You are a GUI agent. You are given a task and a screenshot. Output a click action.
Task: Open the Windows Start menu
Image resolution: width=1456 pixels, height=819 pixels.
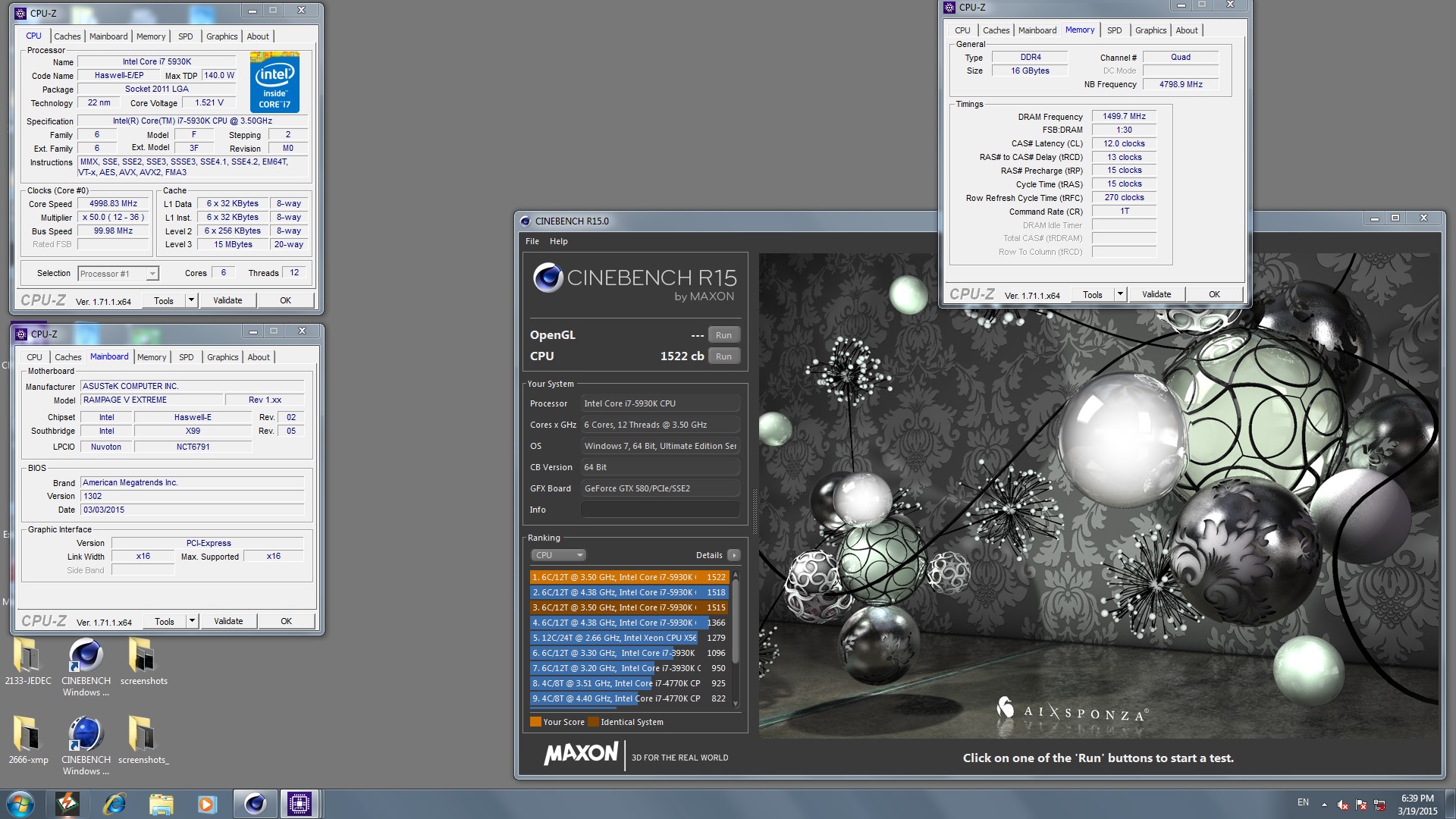coord(20,804)
